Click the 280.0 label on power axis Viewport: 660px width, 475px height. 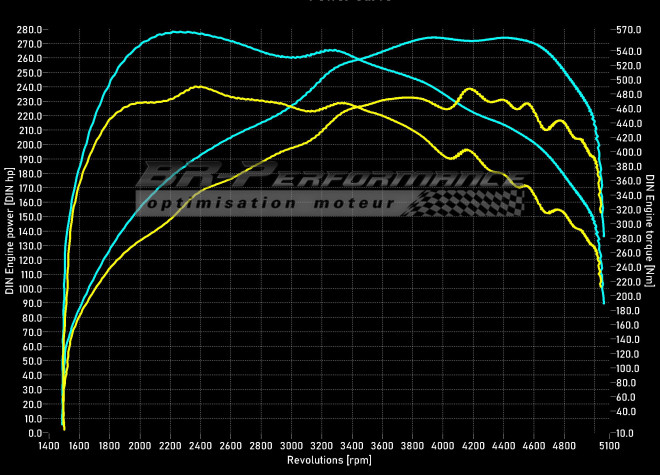(29, 29)
